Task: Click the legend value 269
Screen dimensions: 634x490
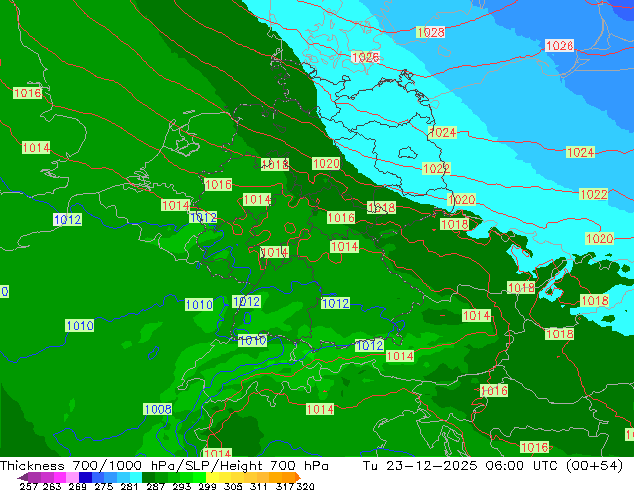Action: point(77,486)
